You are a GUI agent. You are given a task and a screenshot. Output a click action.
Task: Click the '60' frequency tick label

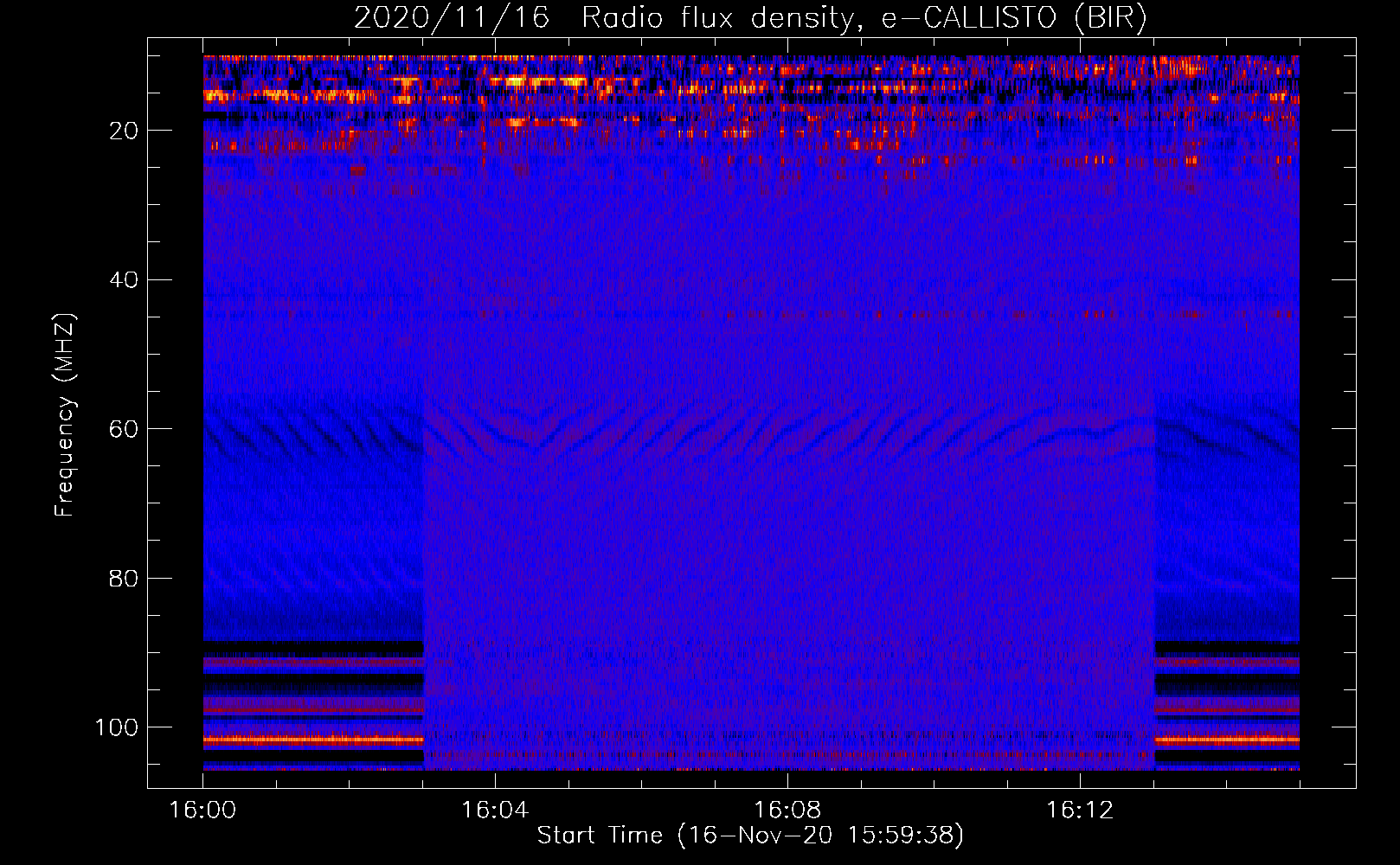point(124,430)
